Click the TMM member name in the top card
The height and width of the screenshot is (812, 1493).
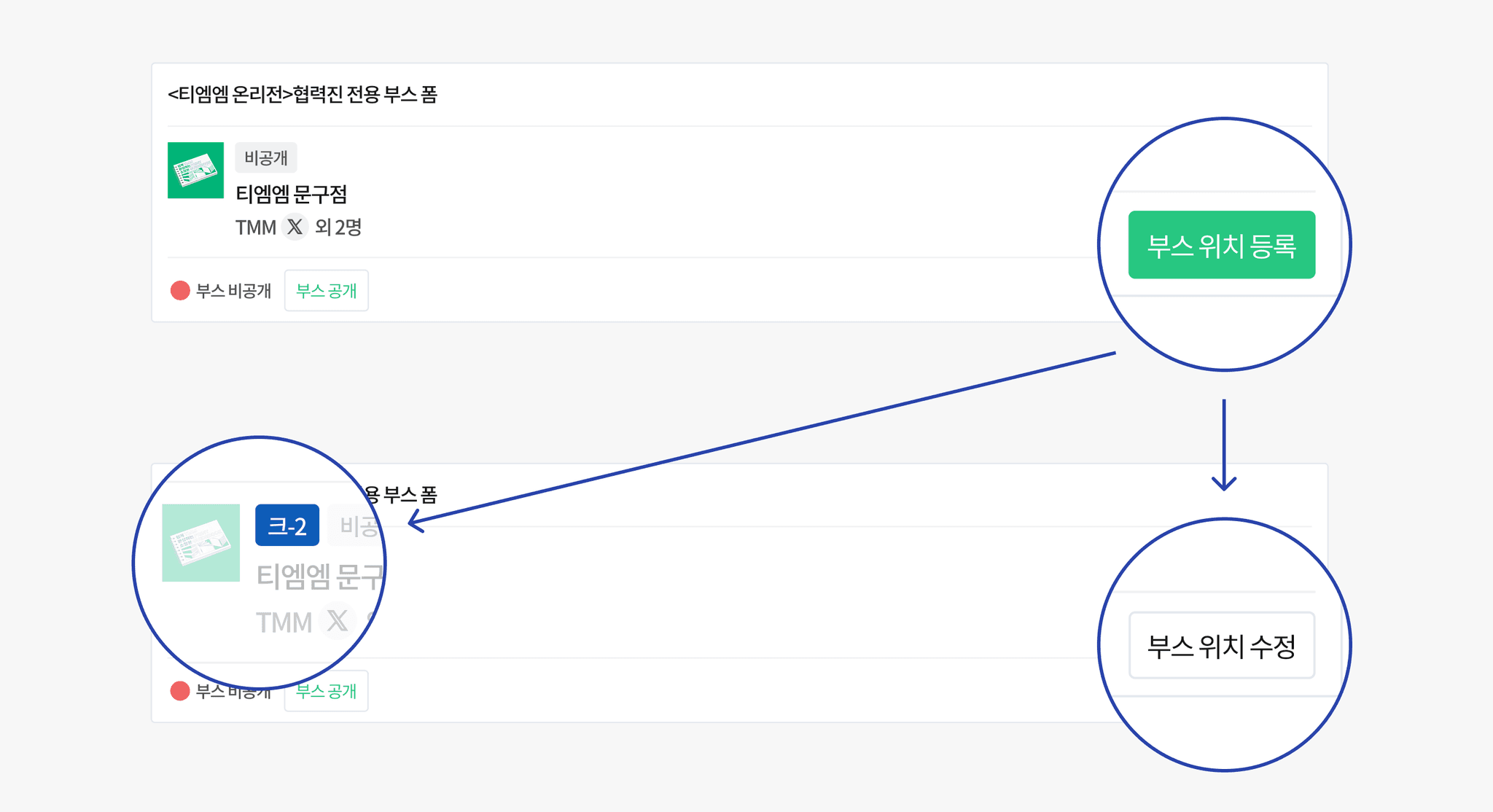(x=255, y=227)
